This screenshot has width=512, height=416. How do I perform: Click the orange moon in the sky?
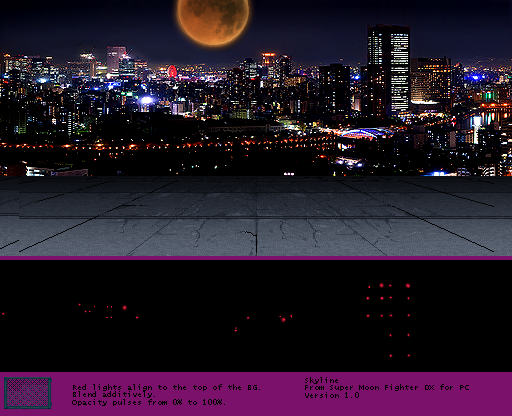pos(213,22)
